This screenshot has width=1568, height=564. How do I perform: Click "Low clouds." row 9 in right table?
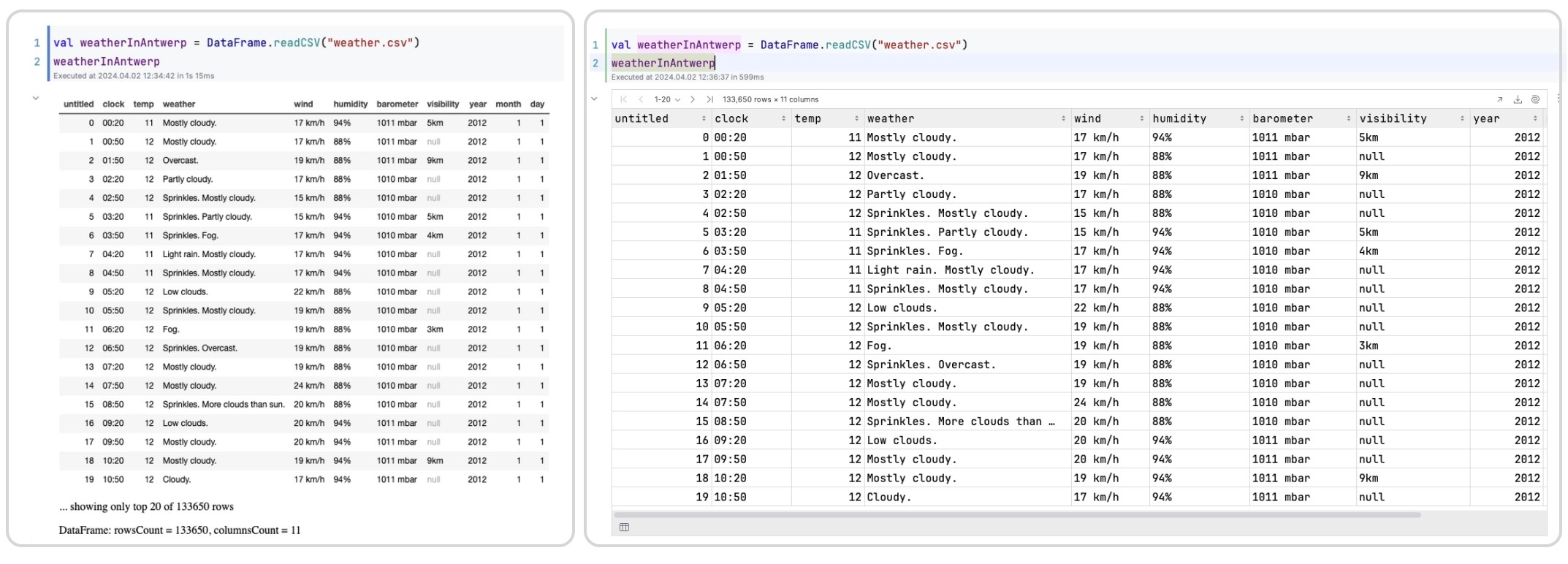pyautogui.click(x=902, y=308)
